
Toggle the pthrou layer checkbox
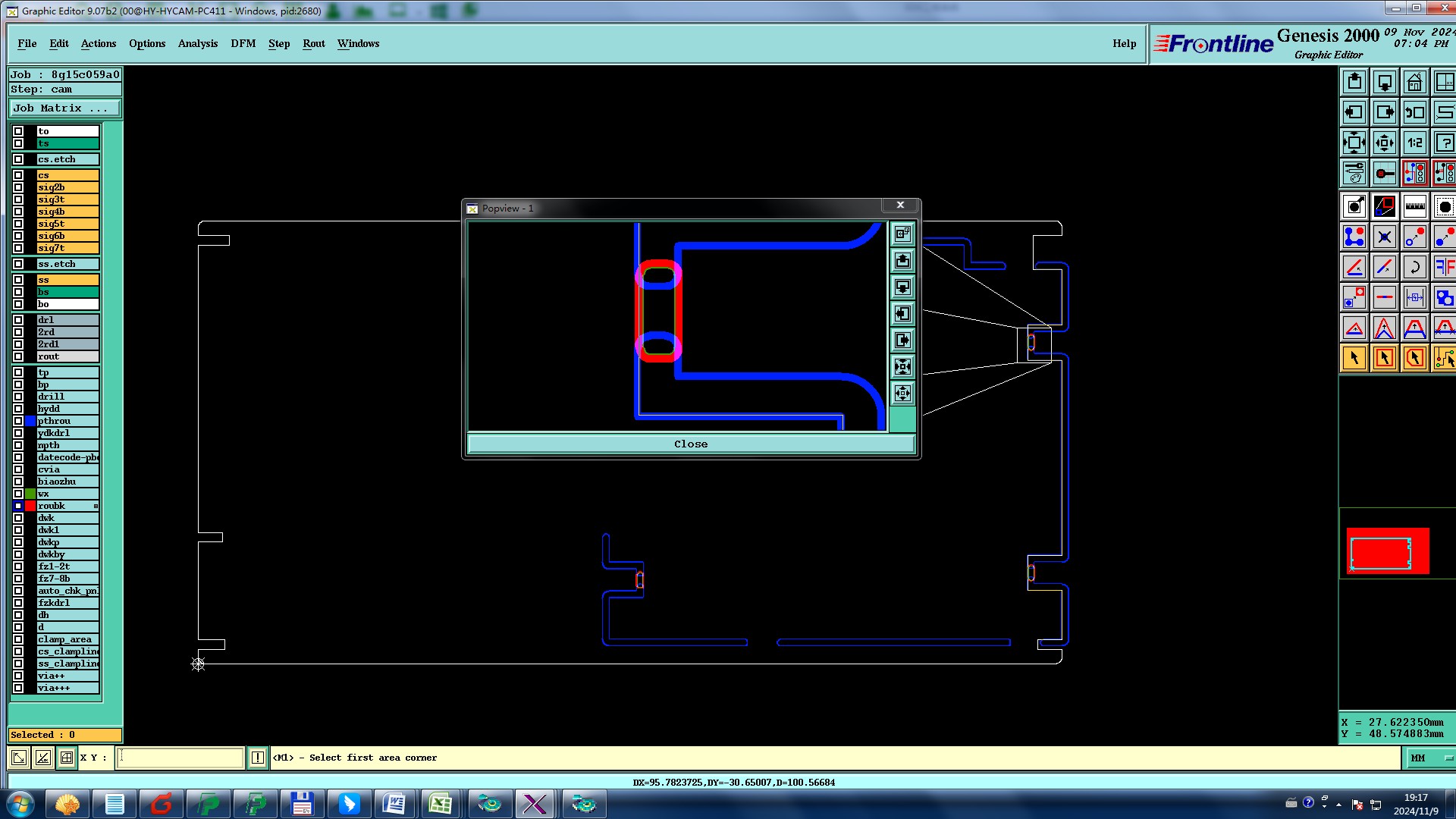click(x=18, y=421)
